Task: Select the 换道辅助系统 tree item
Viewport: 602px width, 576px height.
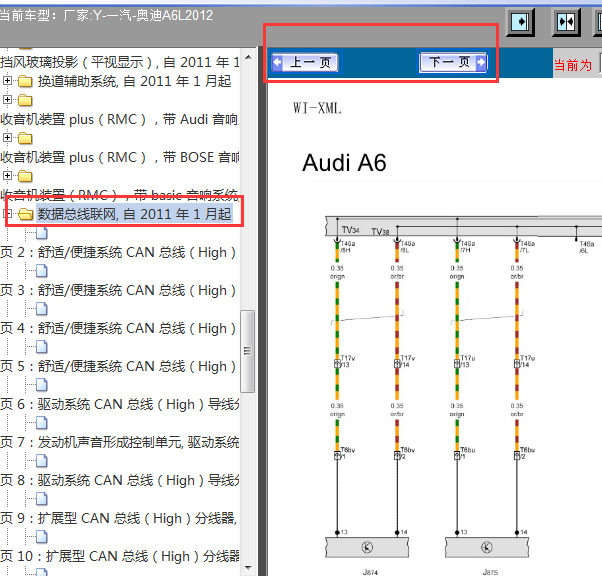Action: 134,81
